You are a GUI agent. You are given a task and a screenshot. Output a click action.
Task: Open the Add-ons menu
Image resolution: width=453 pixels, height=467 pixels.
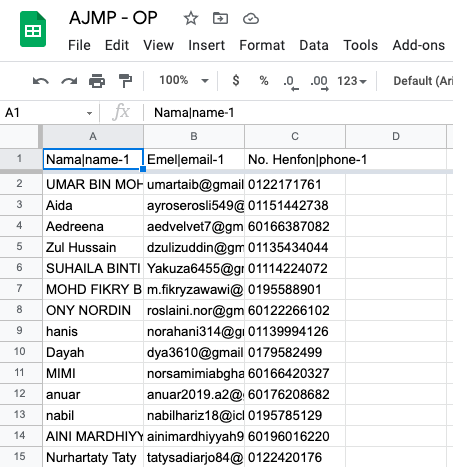tap(419, 45)
